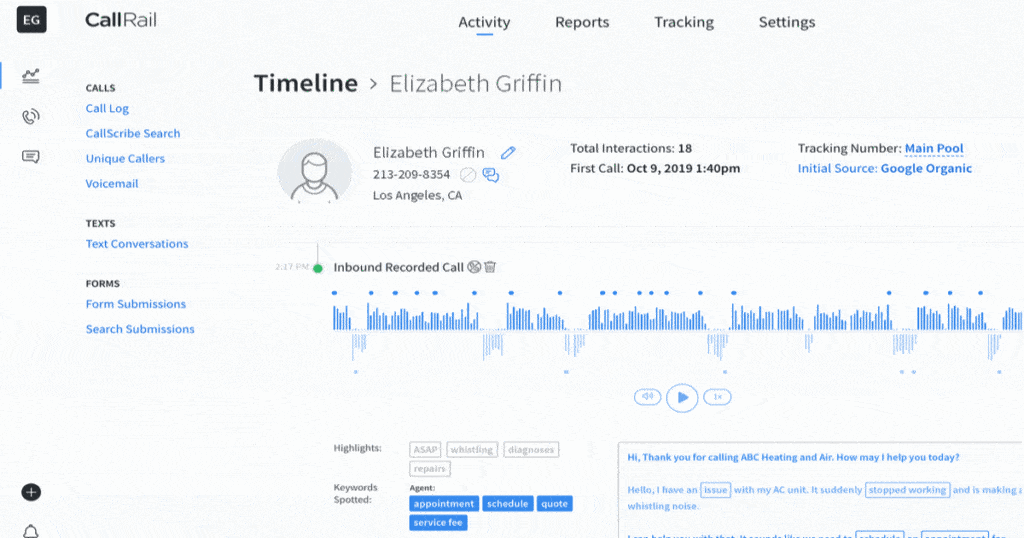Screen dimensions: 1024x538
Task: Click the call recording waveform
Action: [678, 330]
